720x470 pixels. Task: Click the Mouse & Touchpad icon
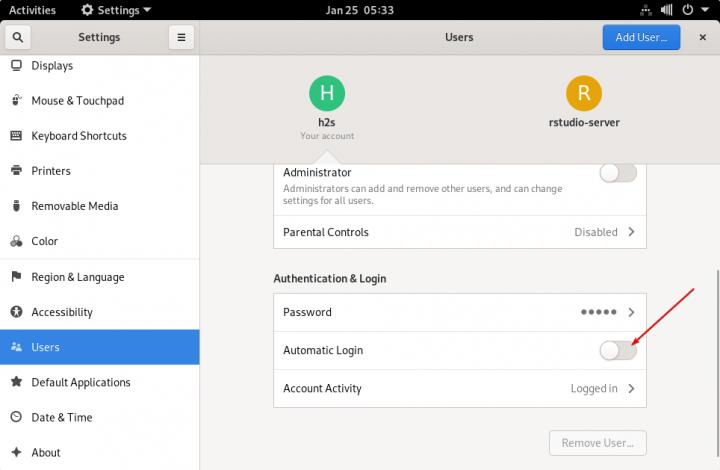pos(17,101)
